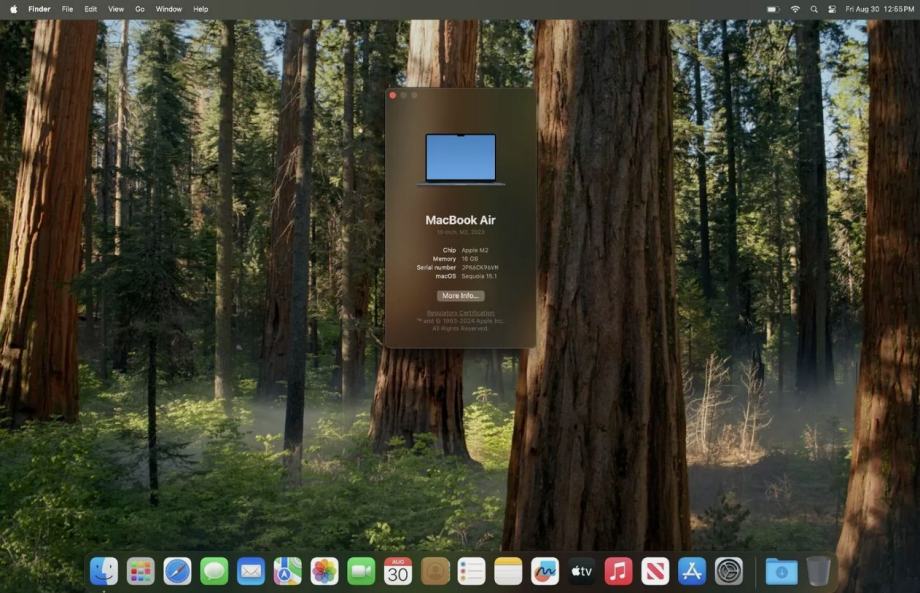Launch Reminders from the Dock
The height and width of the screenshot is (593, 920).
click(472, 571)
